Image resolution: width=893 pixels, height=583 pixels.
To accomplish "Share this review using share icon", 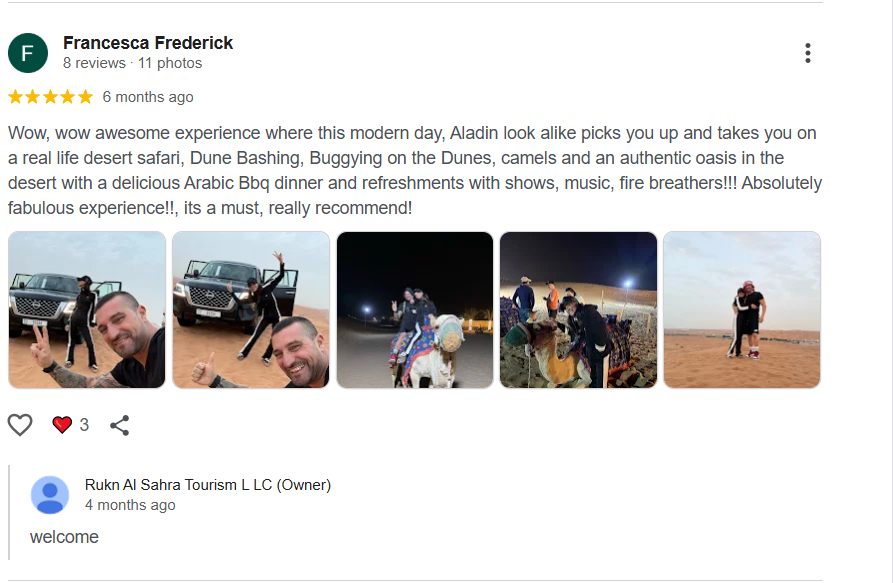I will click(120, 425).
